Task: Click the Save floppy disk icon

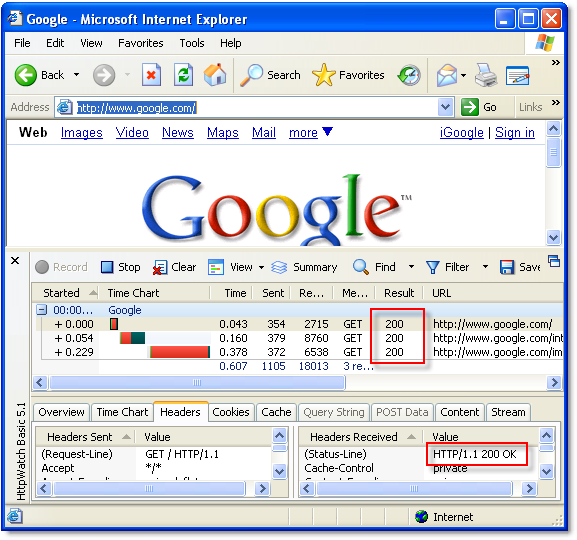Action: click(507, 267)
